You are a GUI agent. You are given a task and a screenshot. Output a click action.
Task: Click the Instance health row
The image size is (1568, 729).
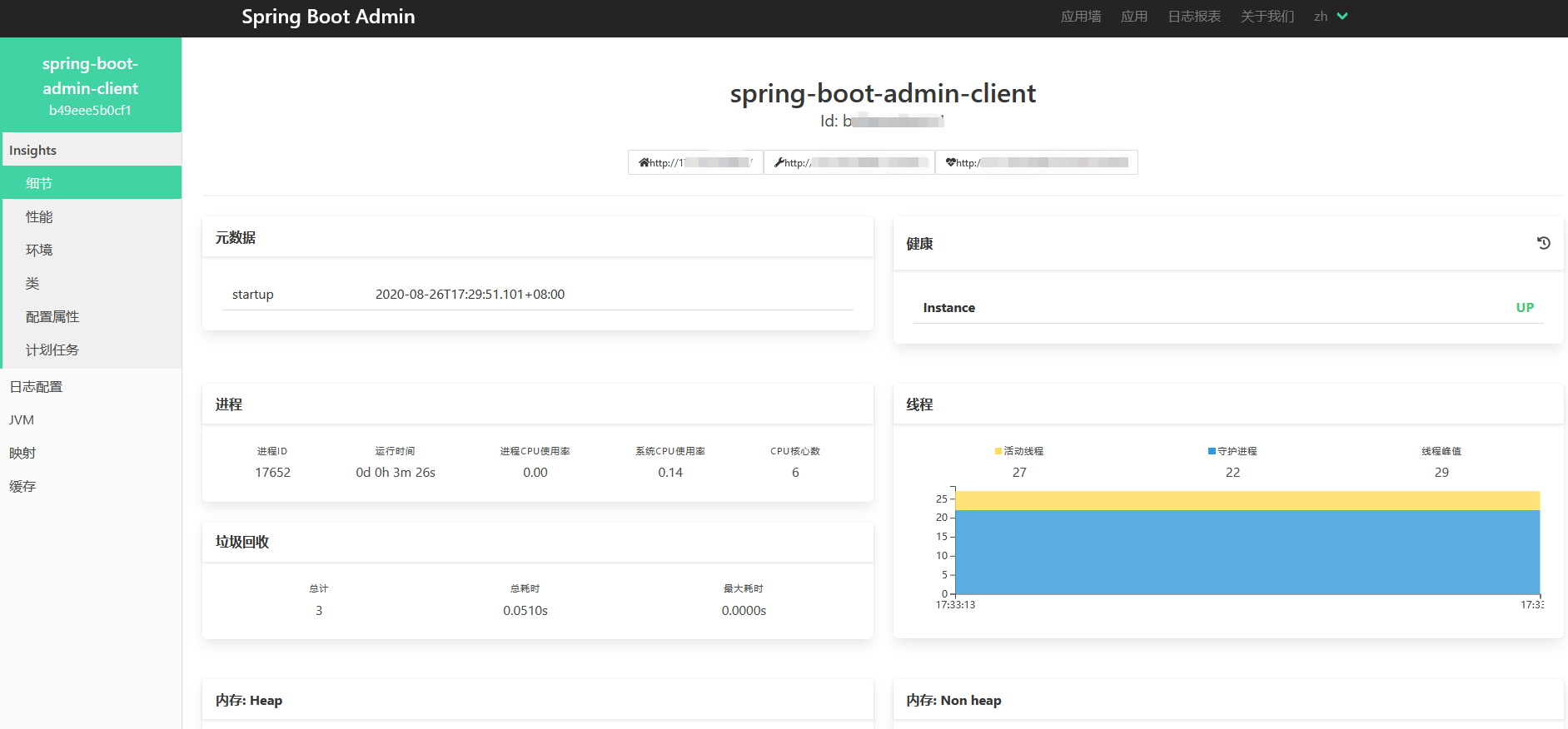[x=1228, y=307]
